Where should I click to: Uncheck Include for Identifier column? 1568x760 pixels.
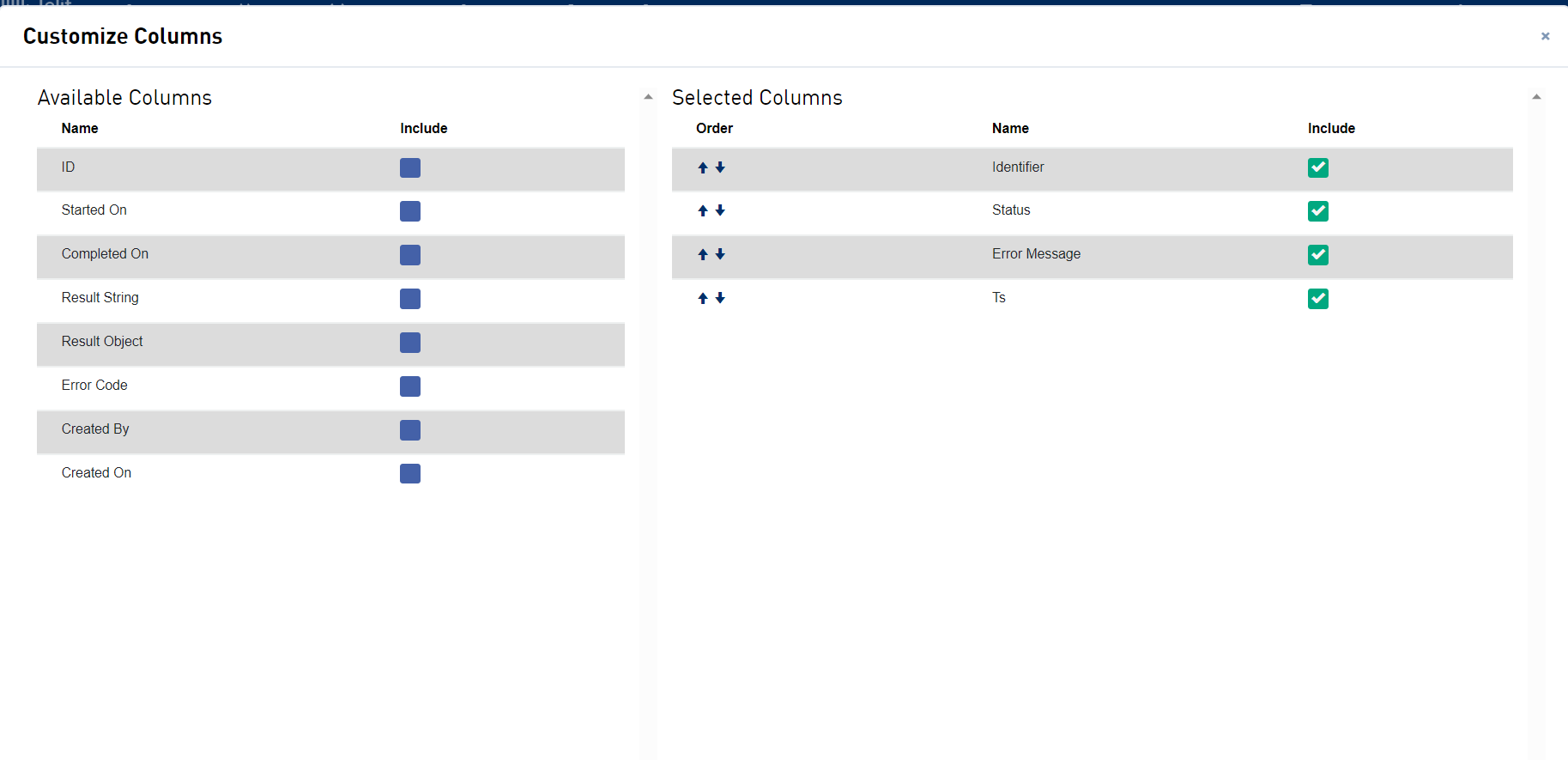1318,167
